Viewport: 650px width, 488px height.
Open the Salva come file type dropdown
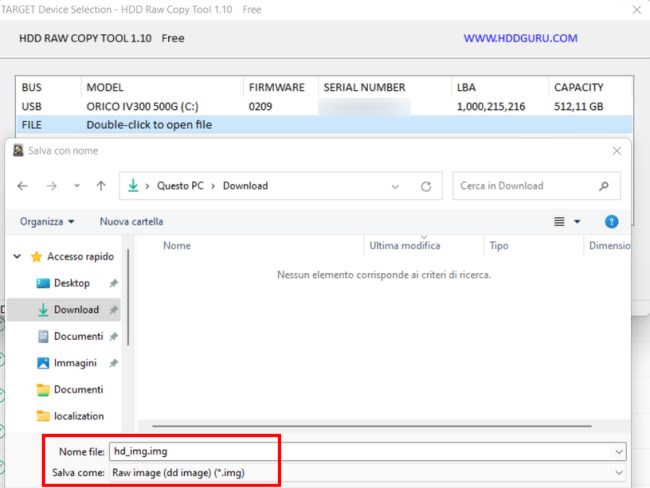(x=619, y=472)
